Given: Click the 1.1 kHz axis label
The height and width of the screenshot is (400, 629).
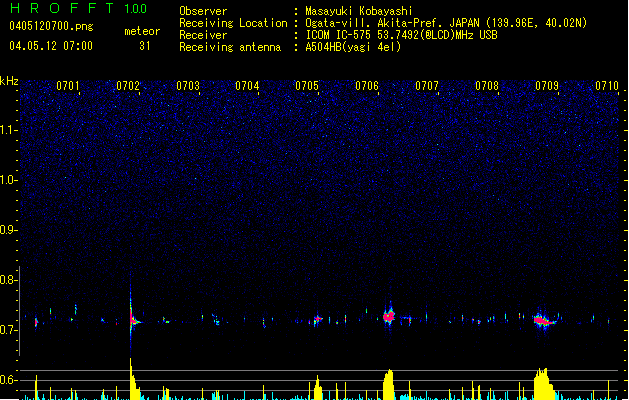Looking at the screenshot, I should click(8, 130).
